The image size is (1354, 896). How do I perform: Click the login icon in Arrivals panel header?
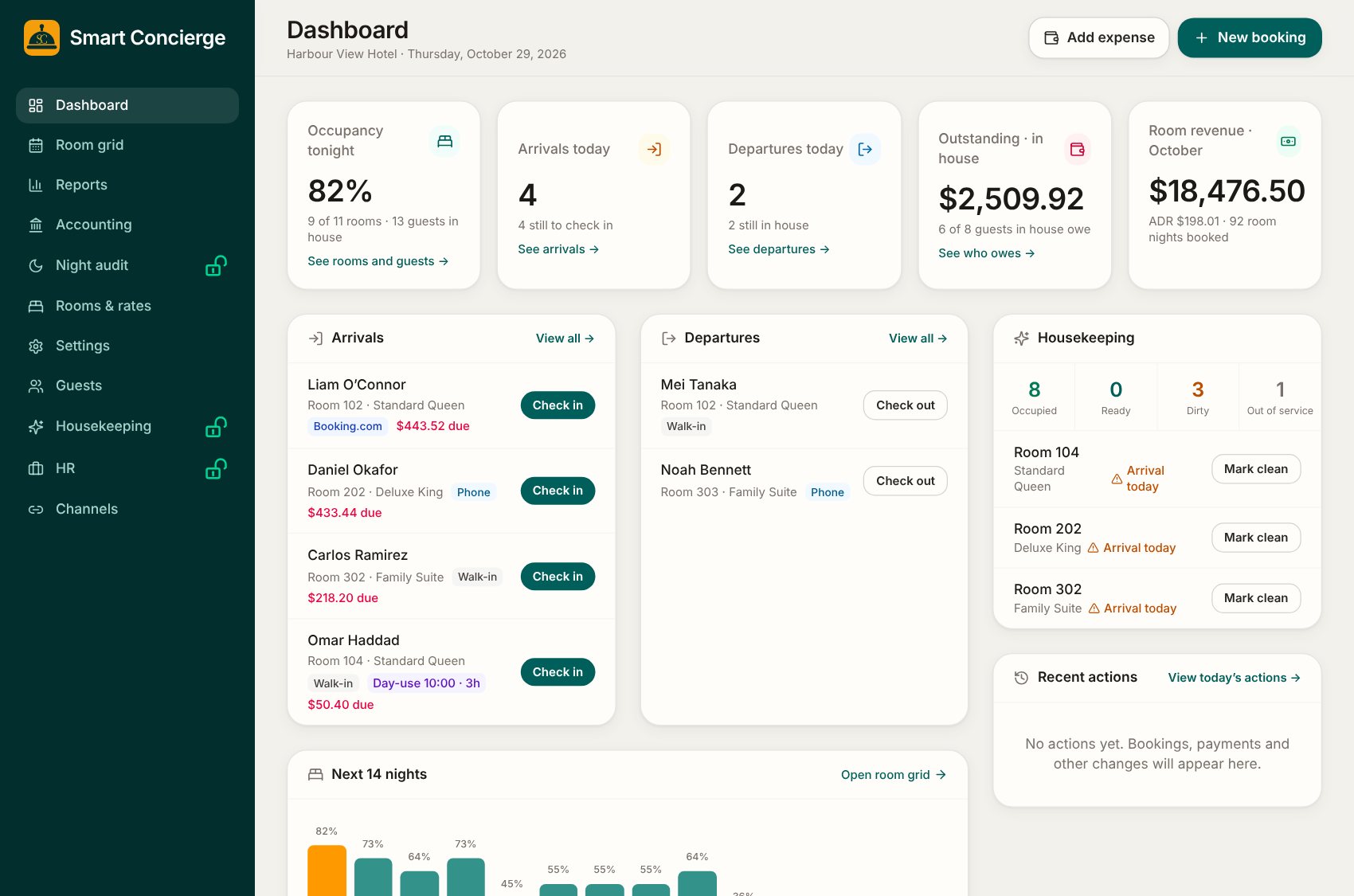[315, 338]
